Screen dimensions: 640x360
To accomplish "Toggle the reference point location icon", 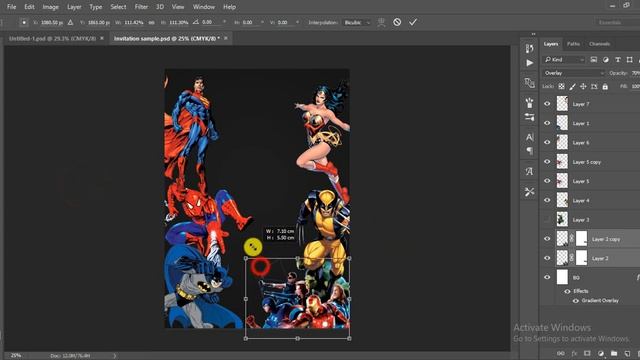I will (x=24, y=22).
